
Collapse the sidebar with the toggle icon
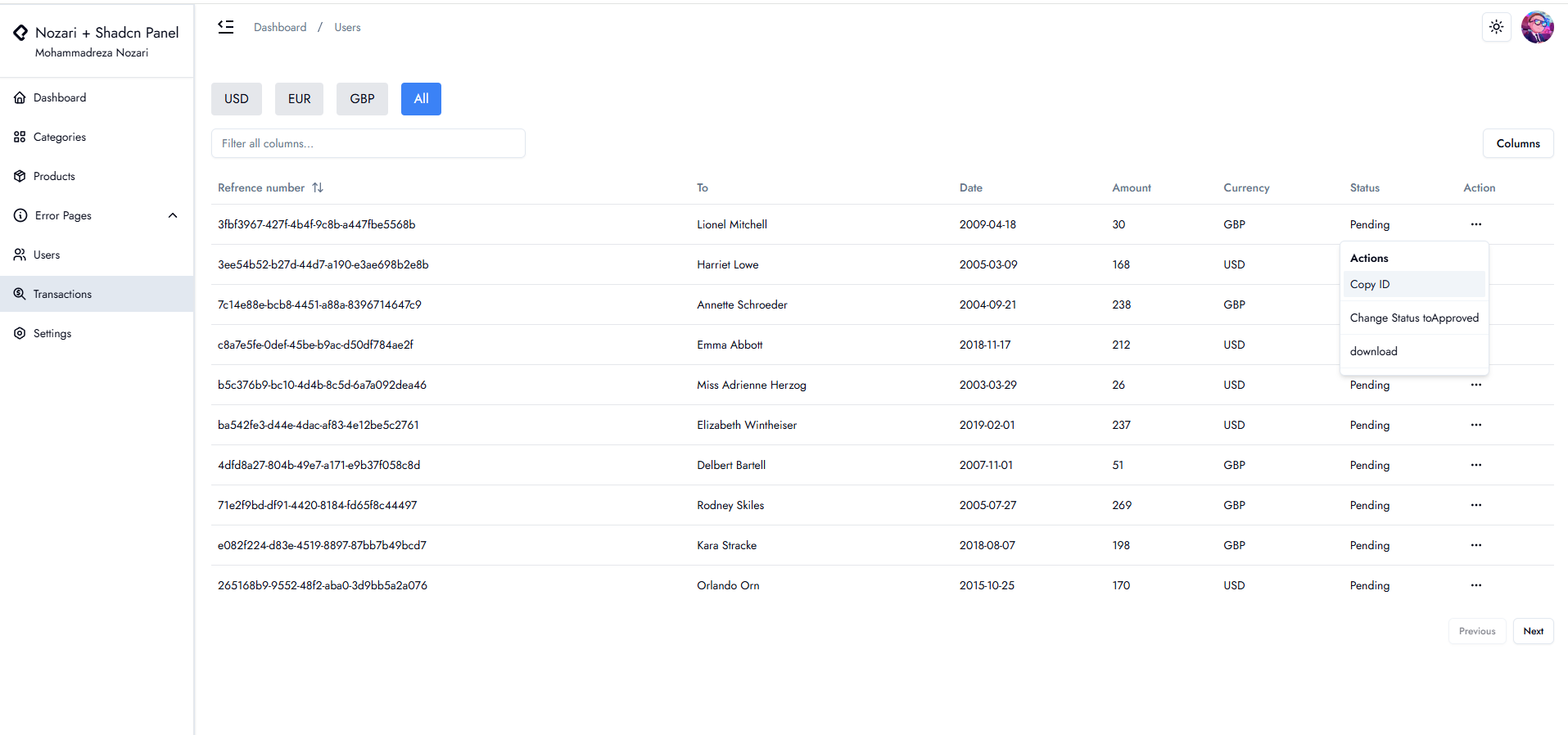(x=226, y=27)
